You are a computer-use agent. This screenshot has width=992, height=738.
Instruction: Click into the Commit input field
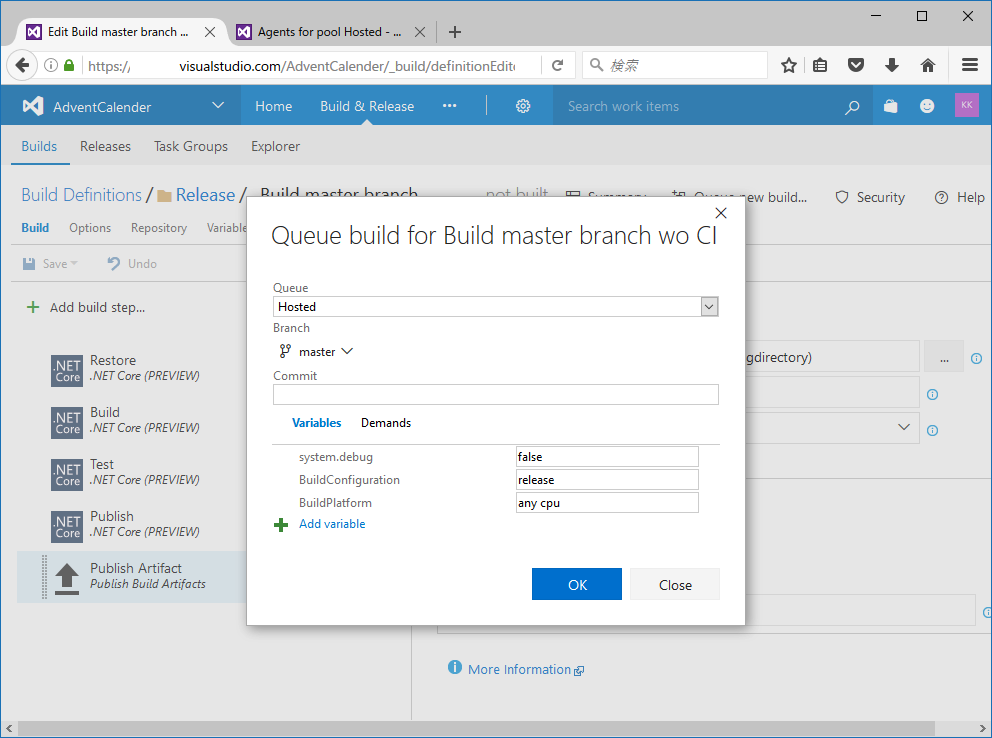495,395
